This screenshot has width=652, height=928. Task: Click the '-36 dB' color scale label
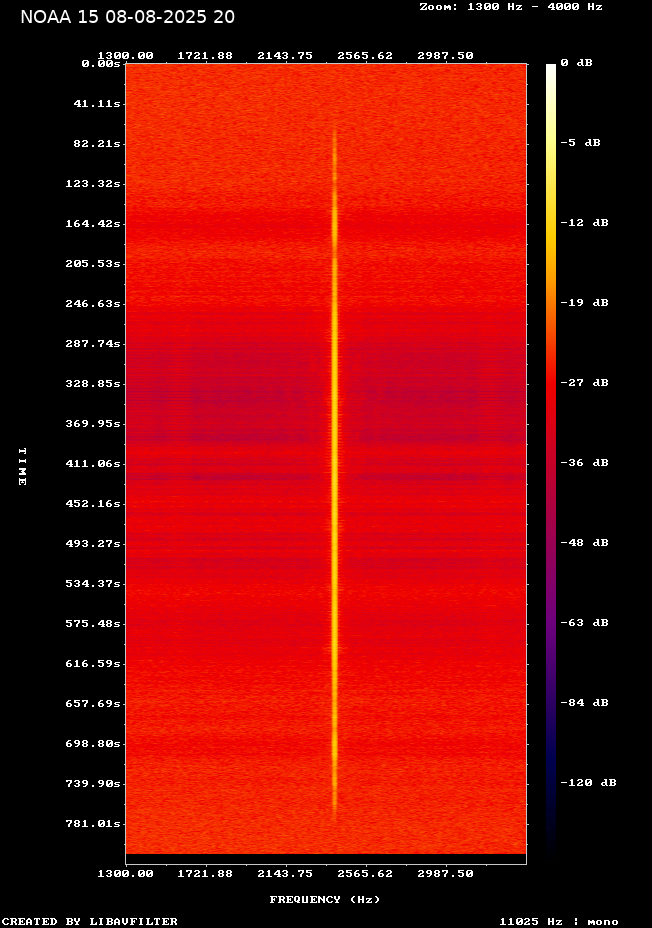coord(585,463)
